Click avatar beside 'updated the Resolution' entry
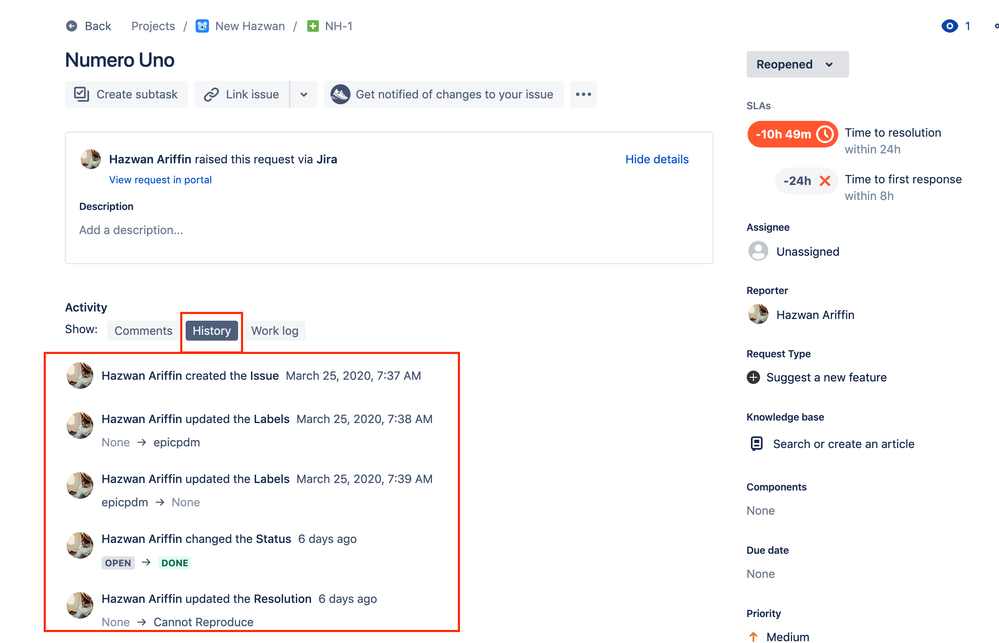The image size is (999, 643). click(80, 605)
